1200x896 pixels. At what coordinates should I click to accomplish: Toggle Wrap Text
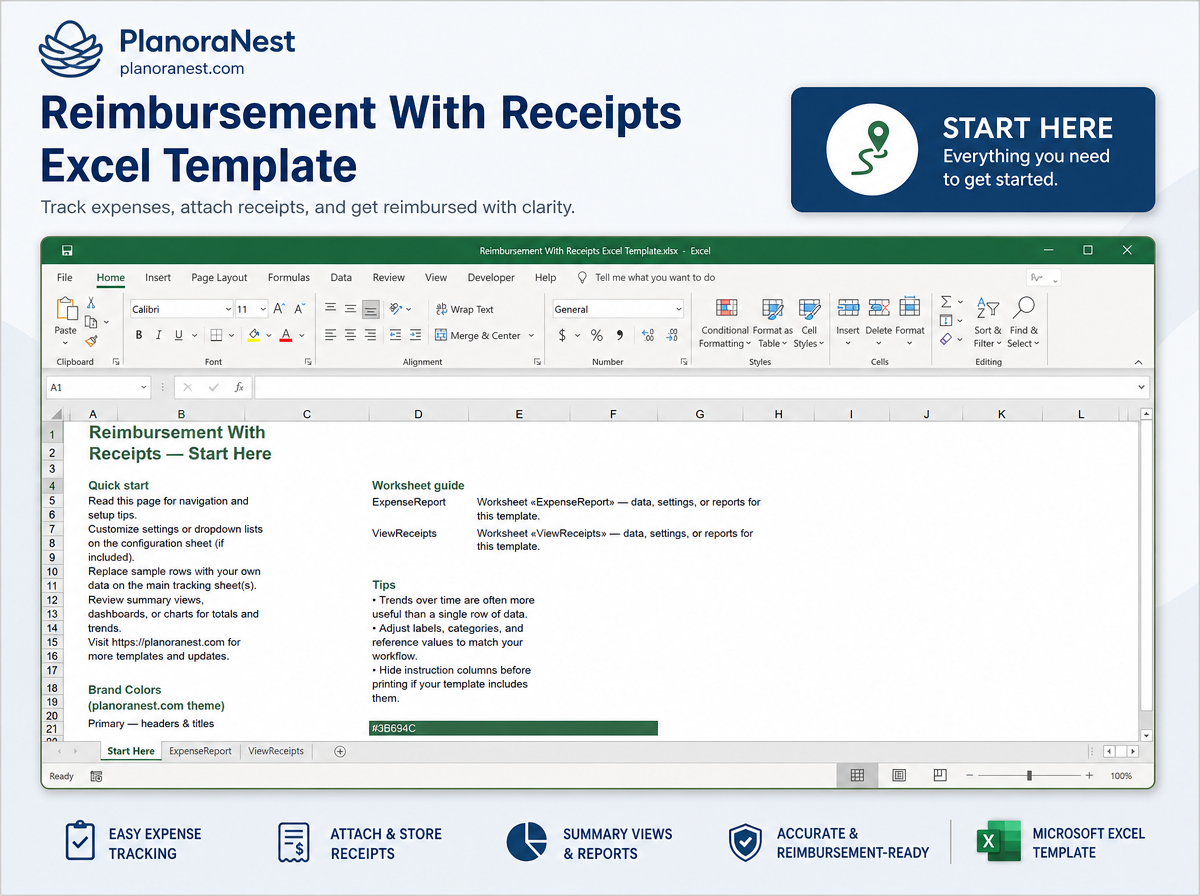coord(465,310)
